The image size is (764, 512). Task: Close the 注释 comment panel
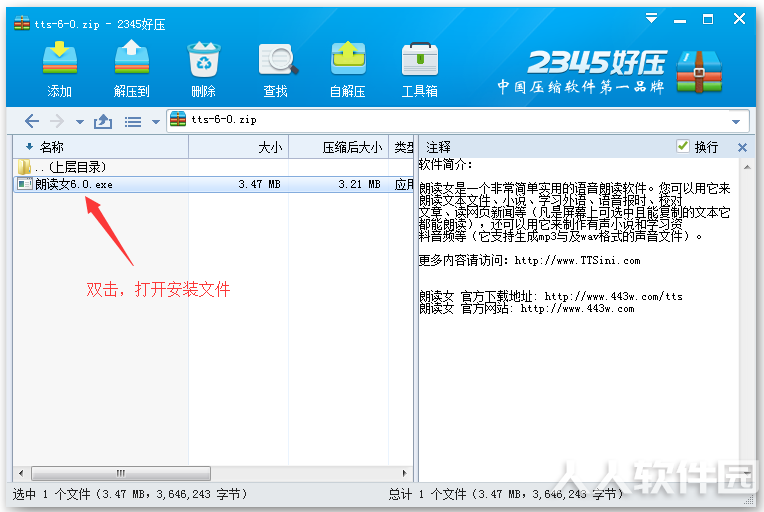click(742, 147)
